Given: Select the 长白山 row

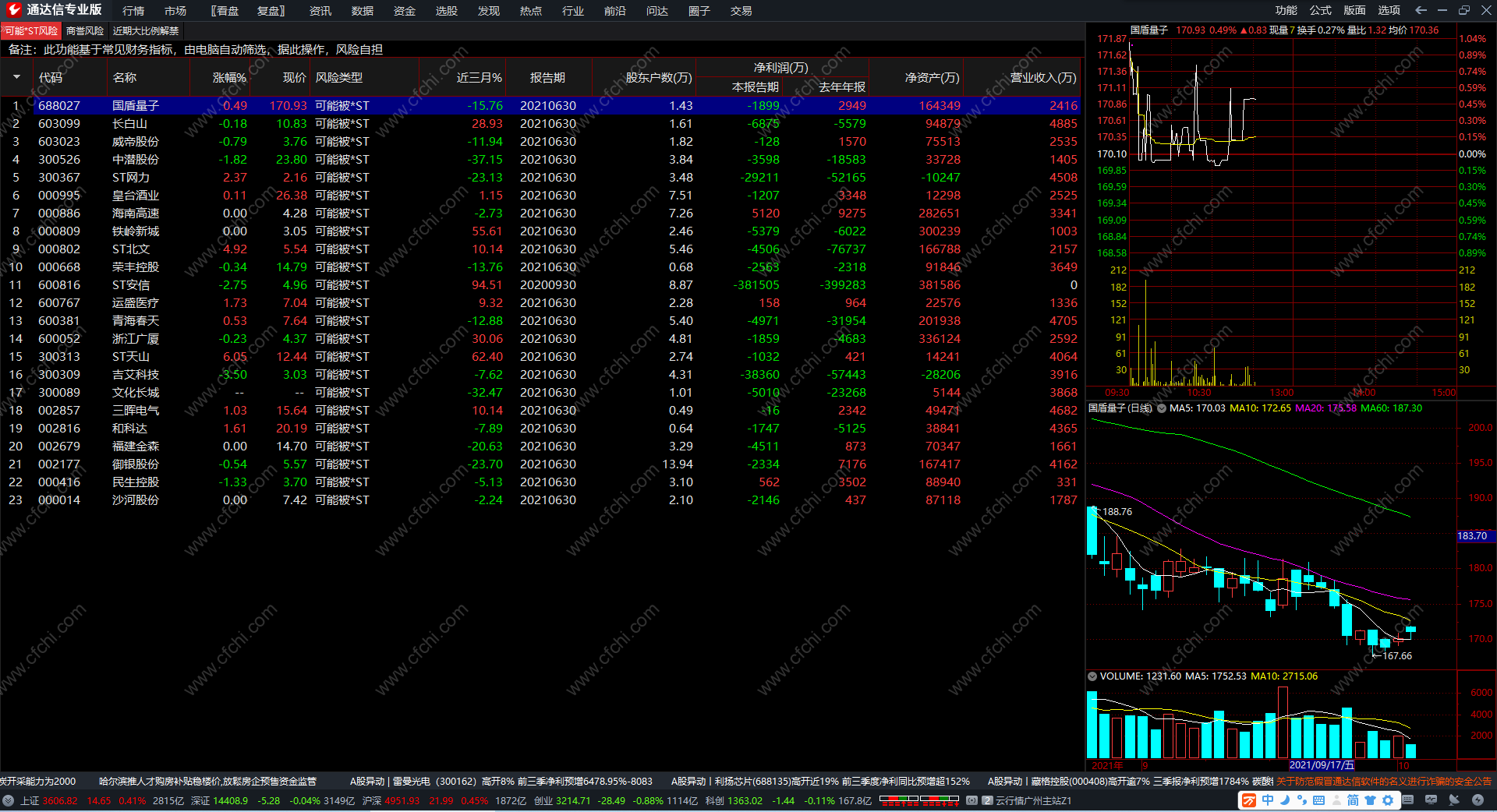Looking at the screenshot, I should click(542, 123).
